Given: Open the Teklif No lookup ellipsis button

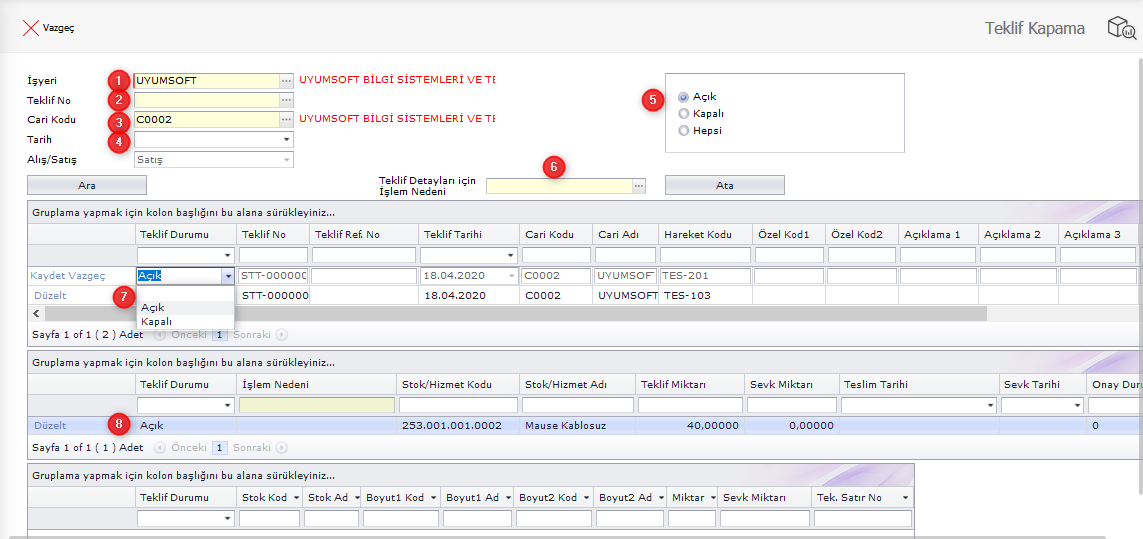Looking at the screenshot, I should tap(286, 100).
